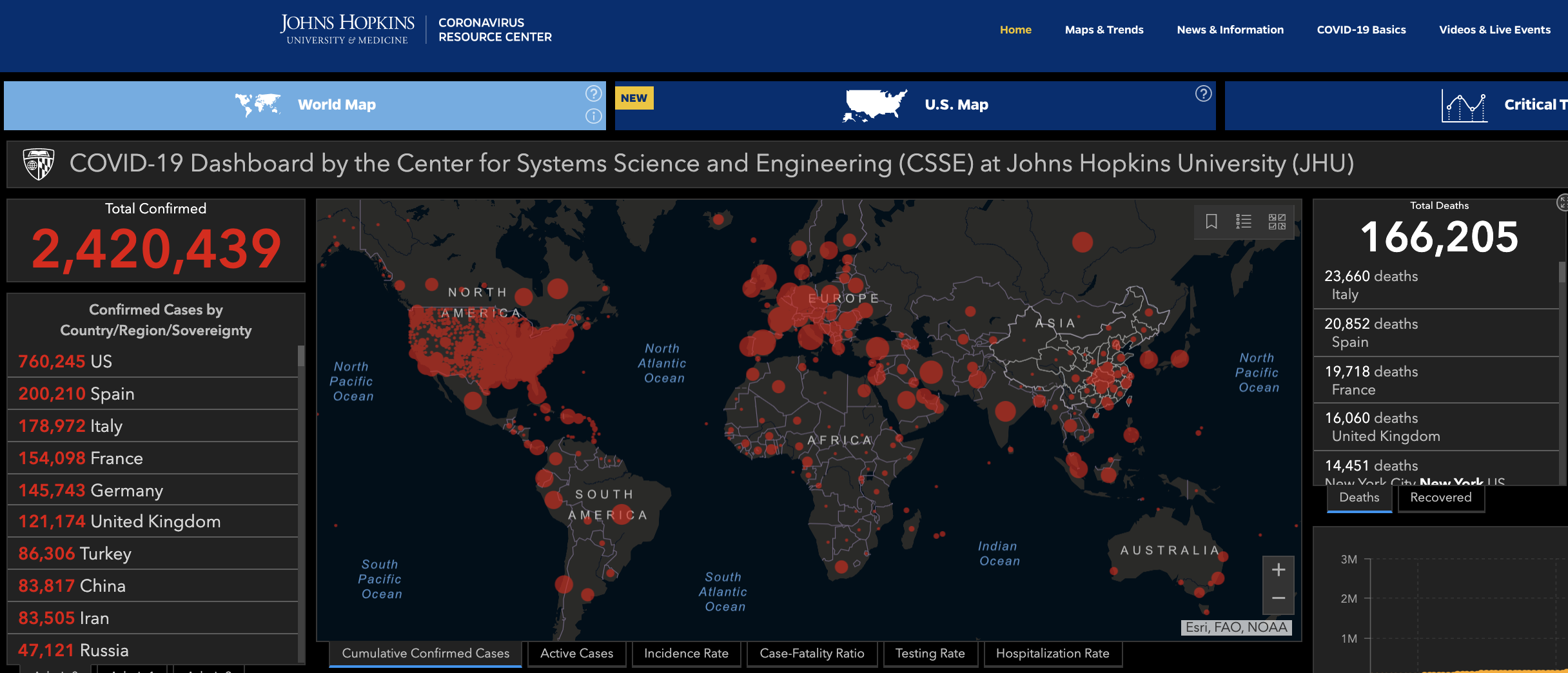
Task: Switch to the World Map tab
Action: point(305,105)
